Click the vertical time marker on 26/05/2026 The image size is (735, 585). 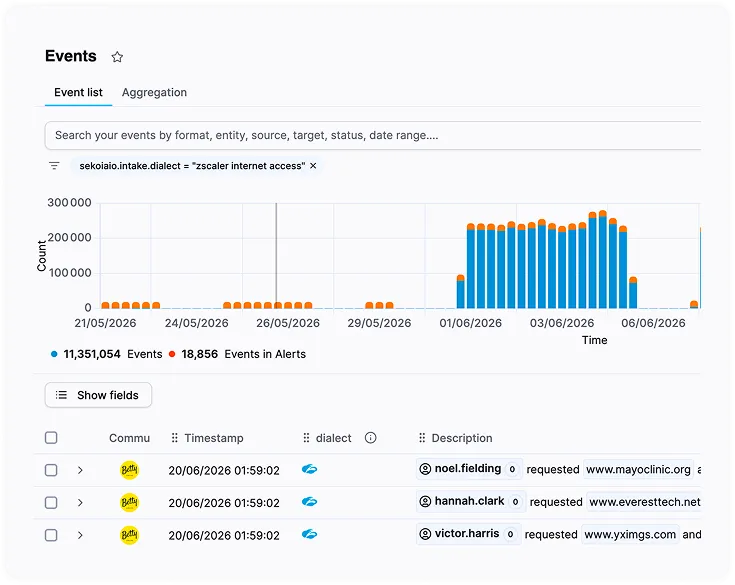[x=276, y=255]
